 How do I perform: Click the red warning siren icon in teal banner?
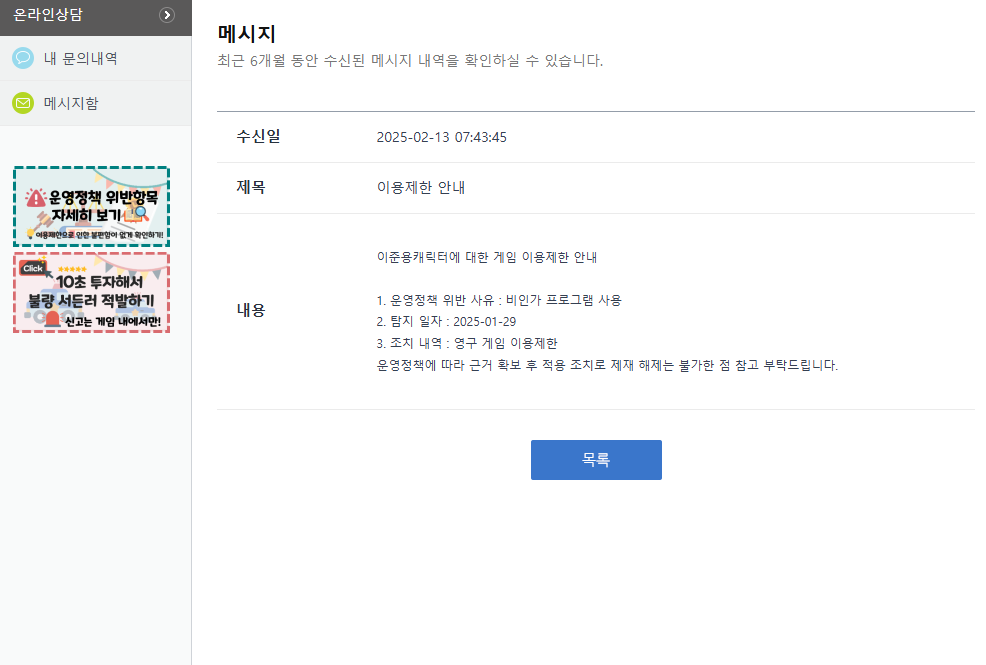36,198
